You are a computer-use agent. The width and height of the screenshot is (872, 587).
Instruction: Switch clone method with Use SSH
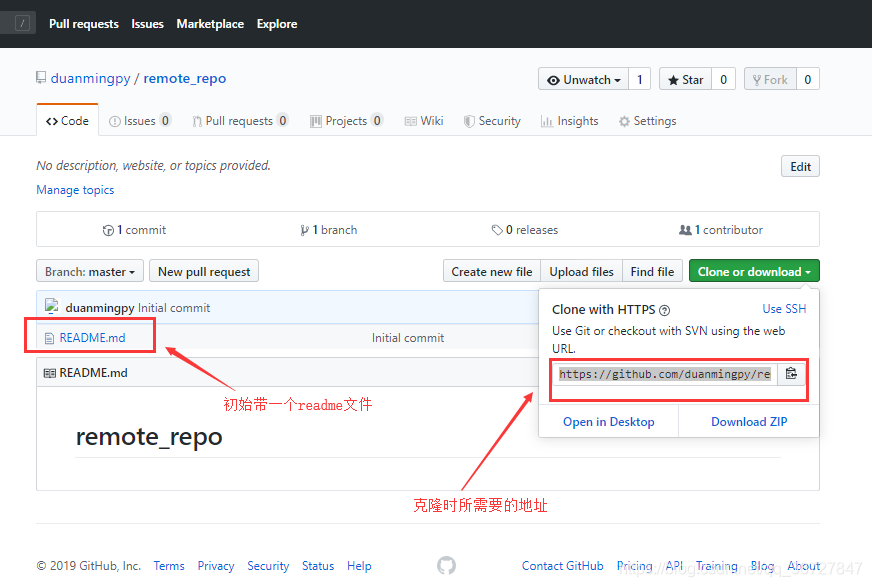(x=784, y=309)
